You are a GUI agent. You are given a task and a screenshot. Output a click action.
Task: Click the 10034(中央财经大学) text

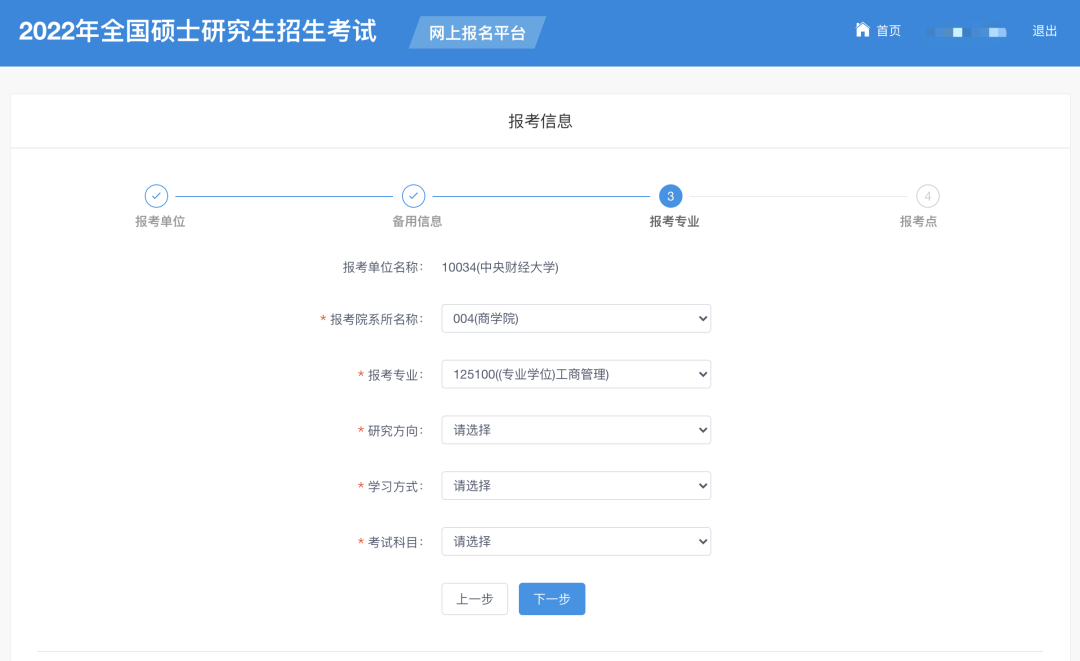coord(500,267)
